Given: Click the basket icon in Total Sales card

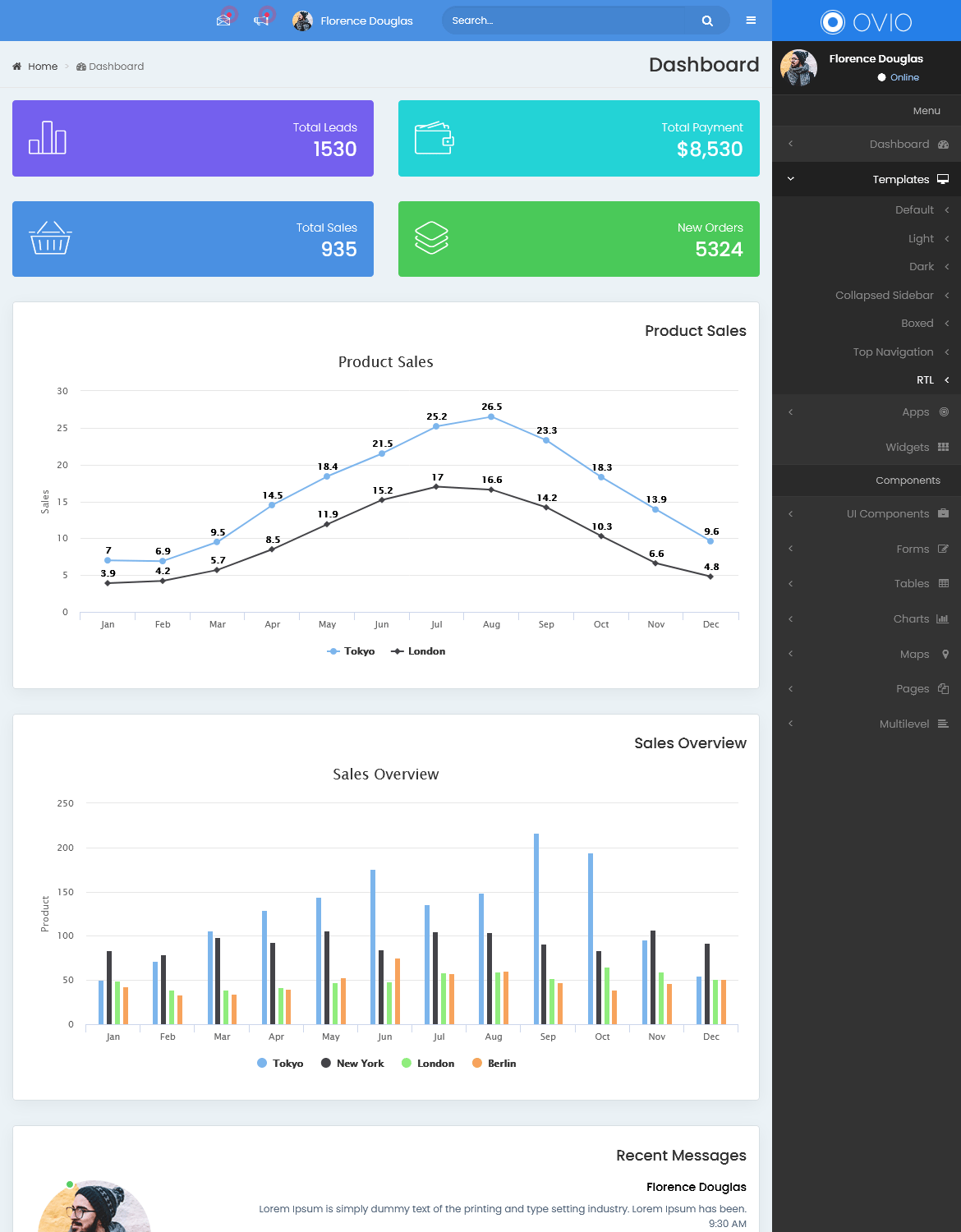Looking at the screenshot, I should click(x=50, y=238).
